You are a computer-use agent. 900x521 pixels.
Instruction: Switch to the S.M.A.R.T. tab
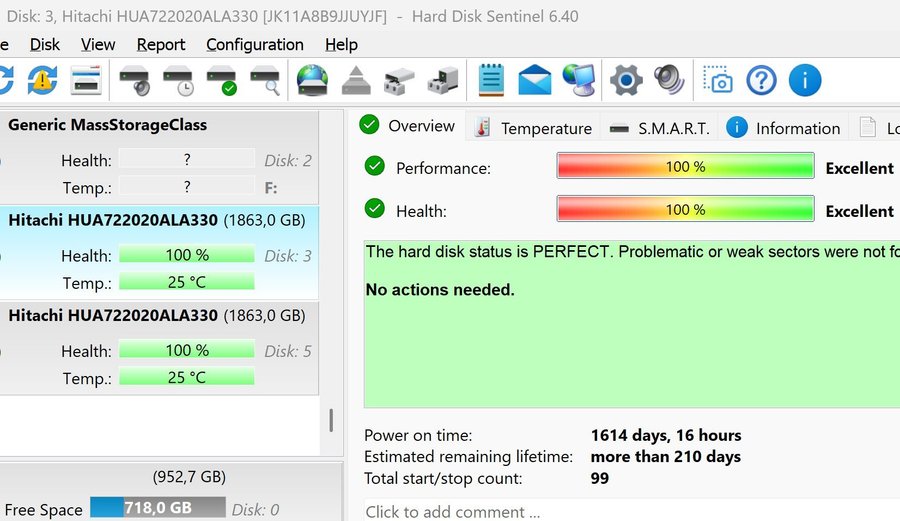(660, 128)
